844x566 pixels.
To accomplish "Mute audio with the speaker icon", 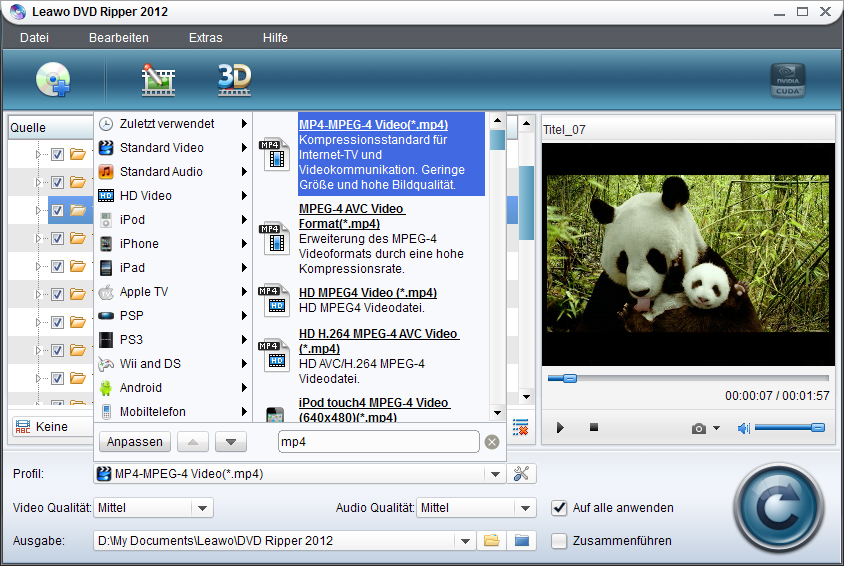I will click(x=743, y=428).
